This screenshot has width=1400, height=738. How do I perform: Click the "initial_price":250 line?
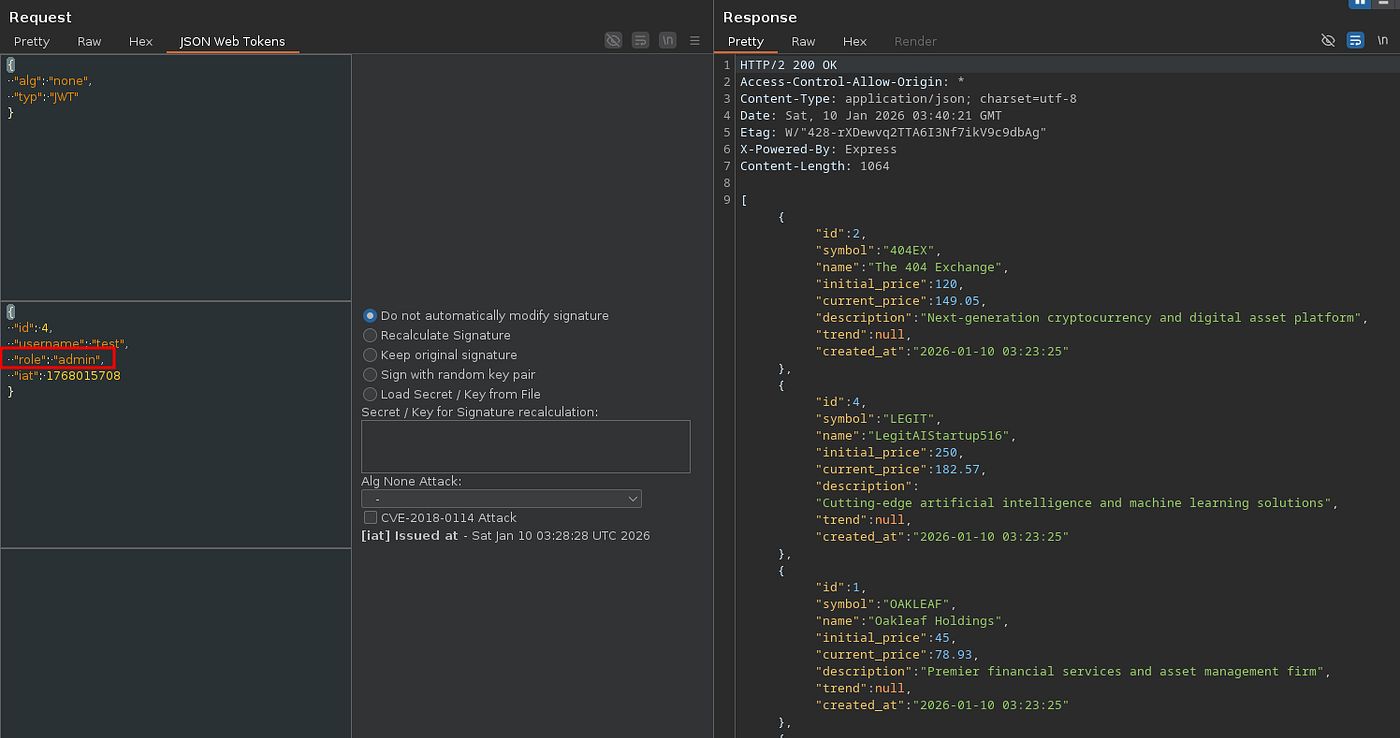889,452
